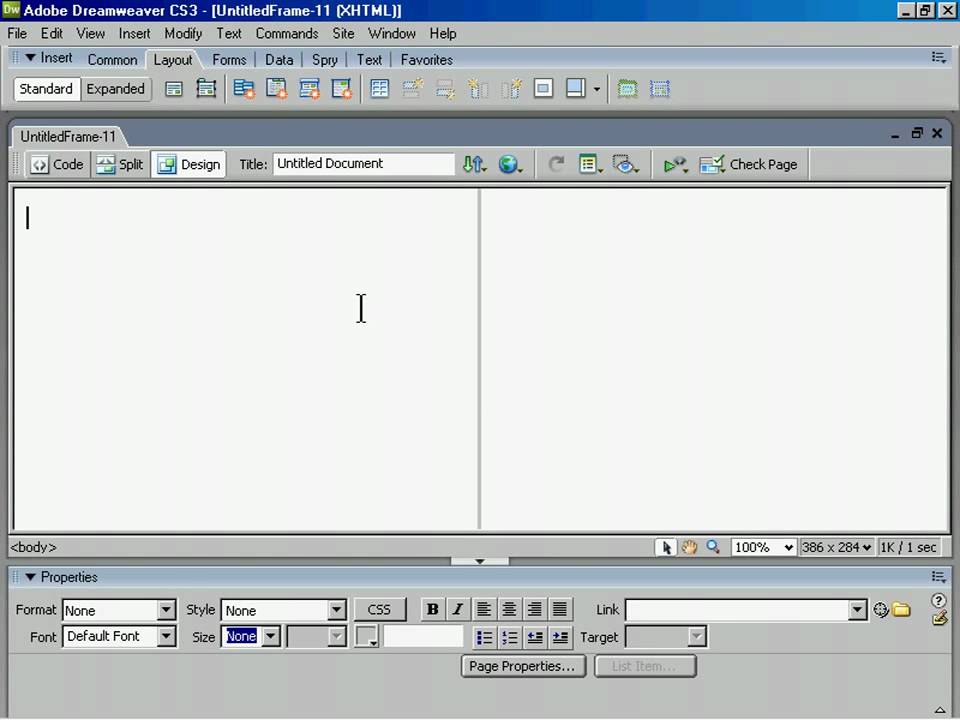Click the Point to File target icon
Image resolution: width=960 pixels, height=720 pixels.
(880, 610)
